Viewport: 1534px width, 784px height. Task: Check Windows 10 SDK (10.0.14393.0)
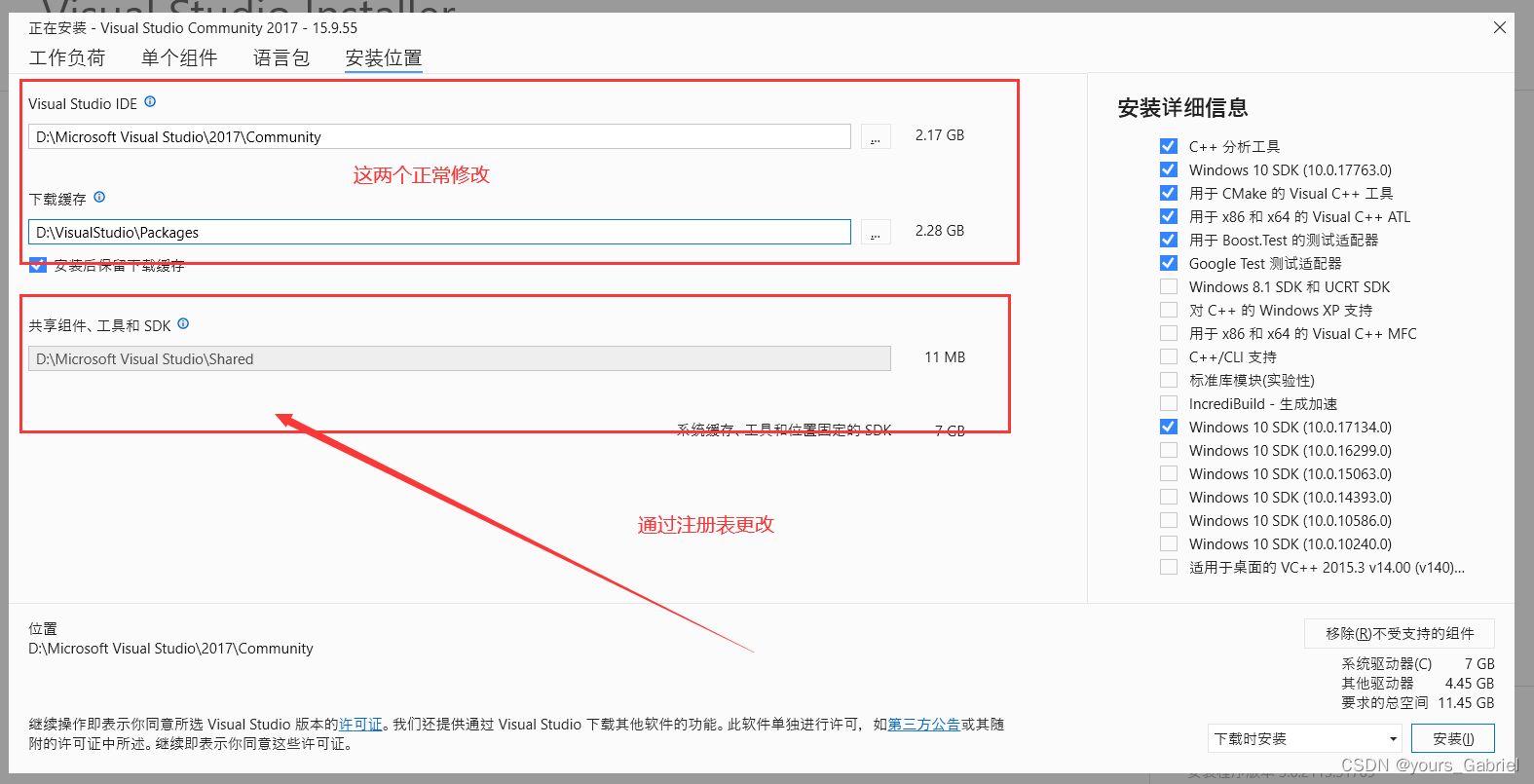point(1169,497)
